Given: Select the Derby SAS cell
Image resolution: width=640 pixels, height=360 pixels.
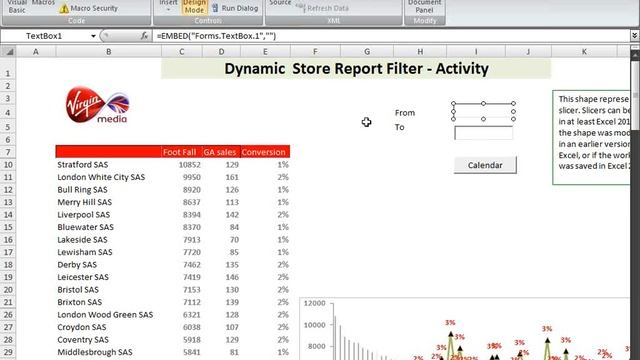Looking at the screenshot, I should tap(109, 264).
